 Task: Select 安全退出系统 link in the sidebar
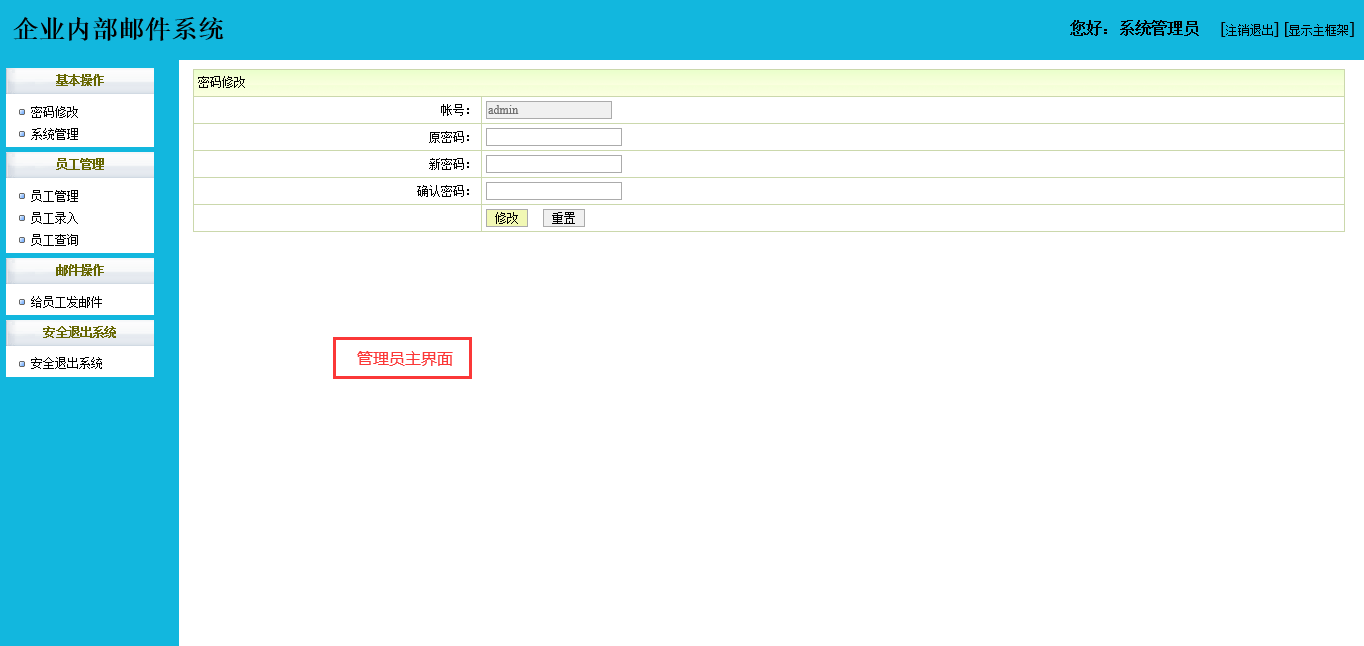66,364
